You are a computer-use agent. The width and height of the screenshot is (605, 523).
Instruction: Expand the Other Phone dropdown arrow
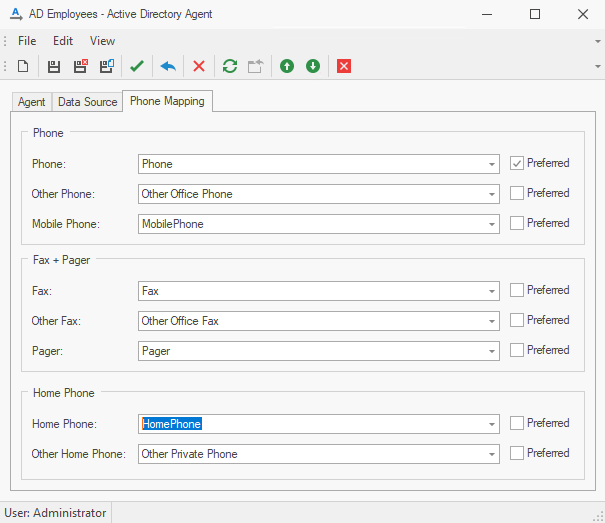click(x=492, y=194)
